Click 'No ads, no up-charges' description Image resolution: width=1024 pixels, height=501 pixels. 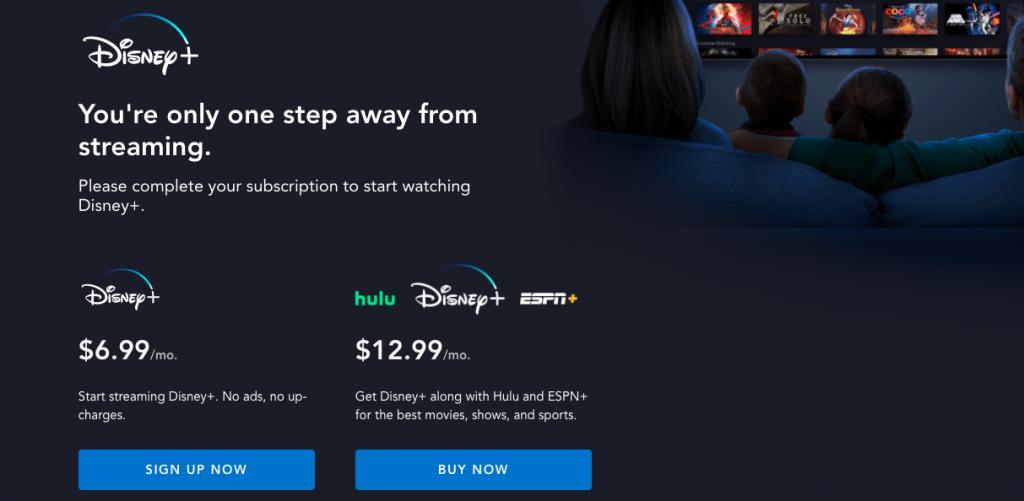193,406
